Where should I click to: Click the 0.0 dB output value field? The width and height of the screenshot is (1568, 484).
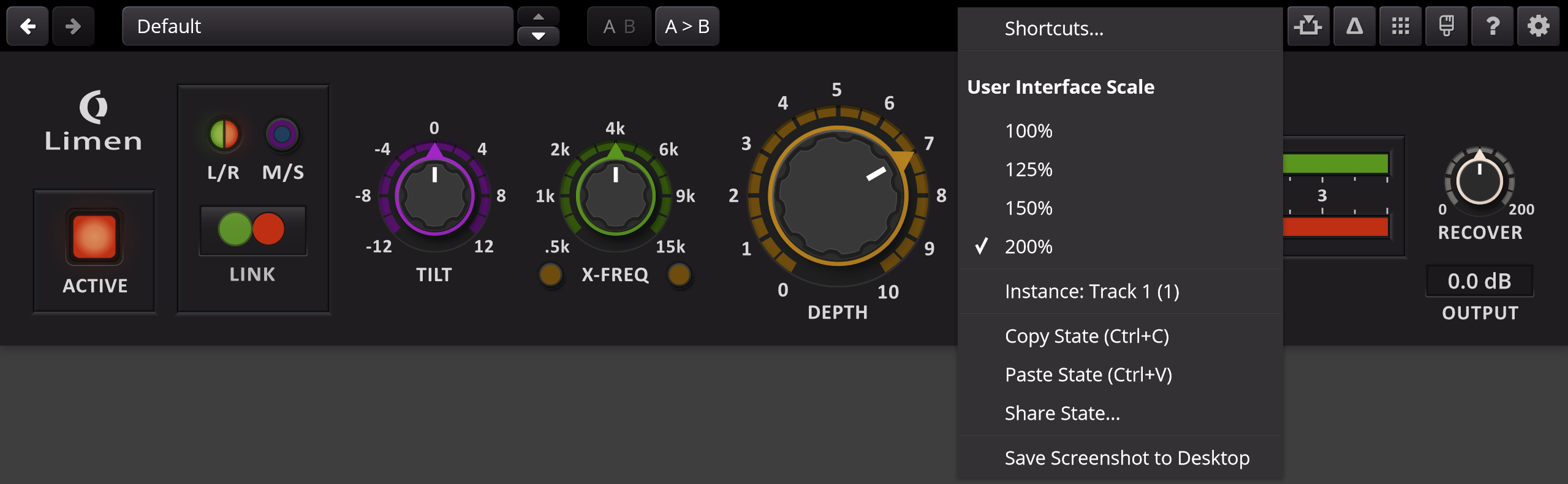click(x=1480, y=281)
